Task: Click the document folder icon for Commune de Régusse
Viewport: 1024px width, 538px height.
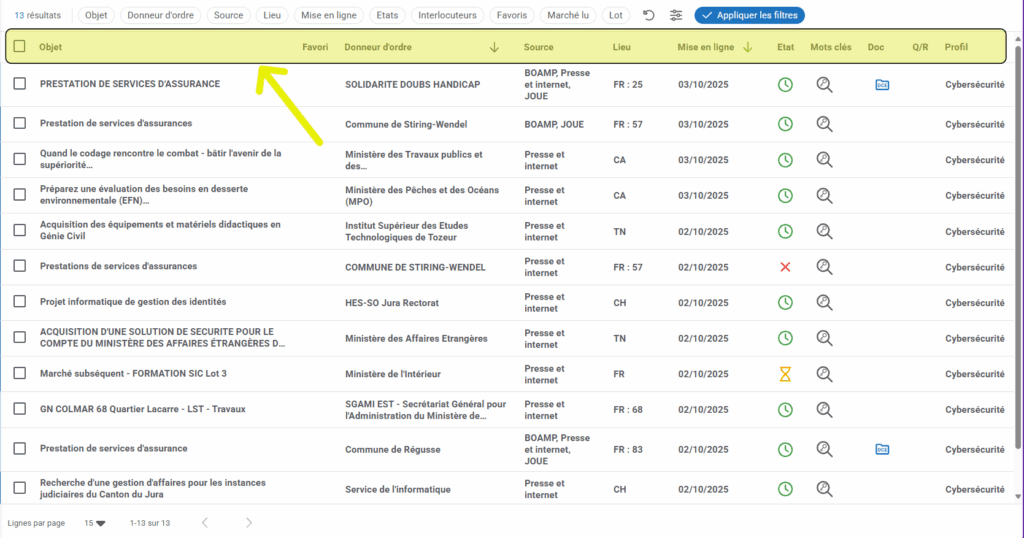Action: click(882, 449)
